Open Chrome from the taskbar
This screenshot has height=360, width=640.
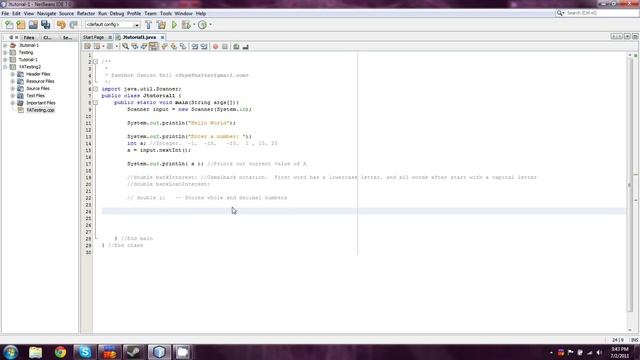pyautogui.click(x=60, y=352)
